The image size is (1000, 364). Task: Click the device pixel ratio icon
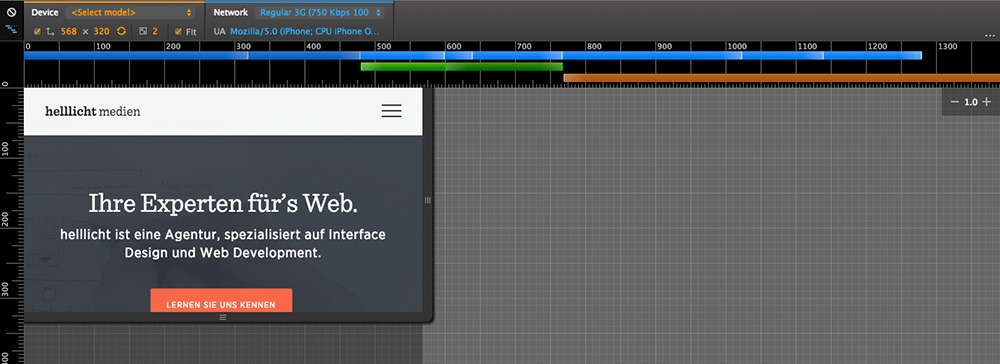pyautogui.click(x=143, y=31)
